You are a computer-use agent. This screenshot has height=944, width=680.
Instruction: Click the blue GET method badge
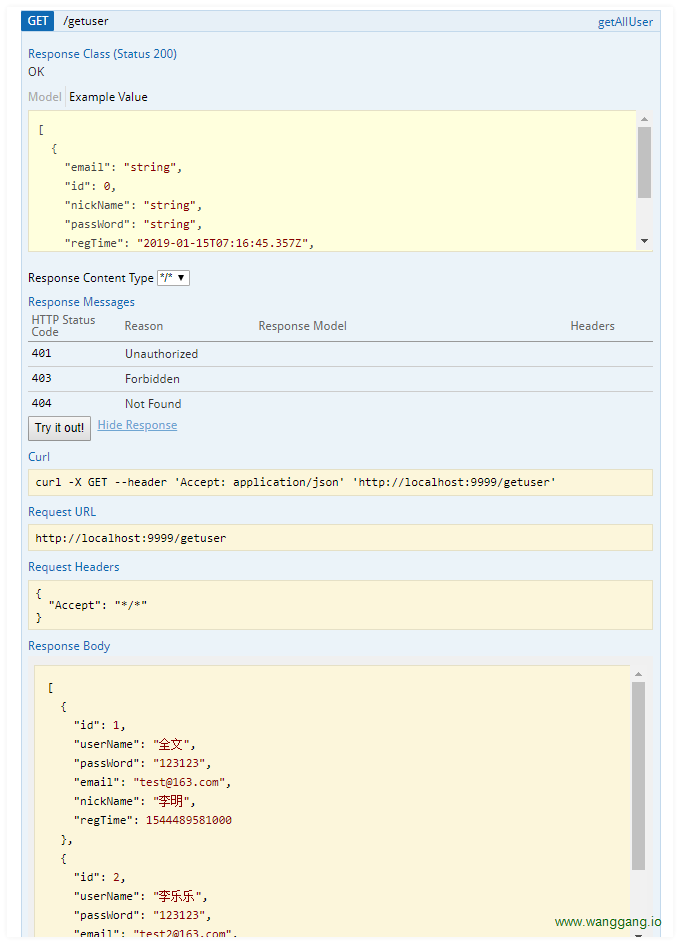click(37, 20)
